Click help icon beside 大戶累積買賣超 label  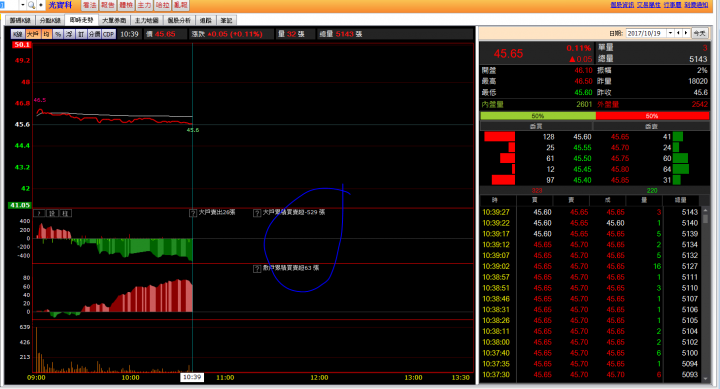(x=257, y=213)
